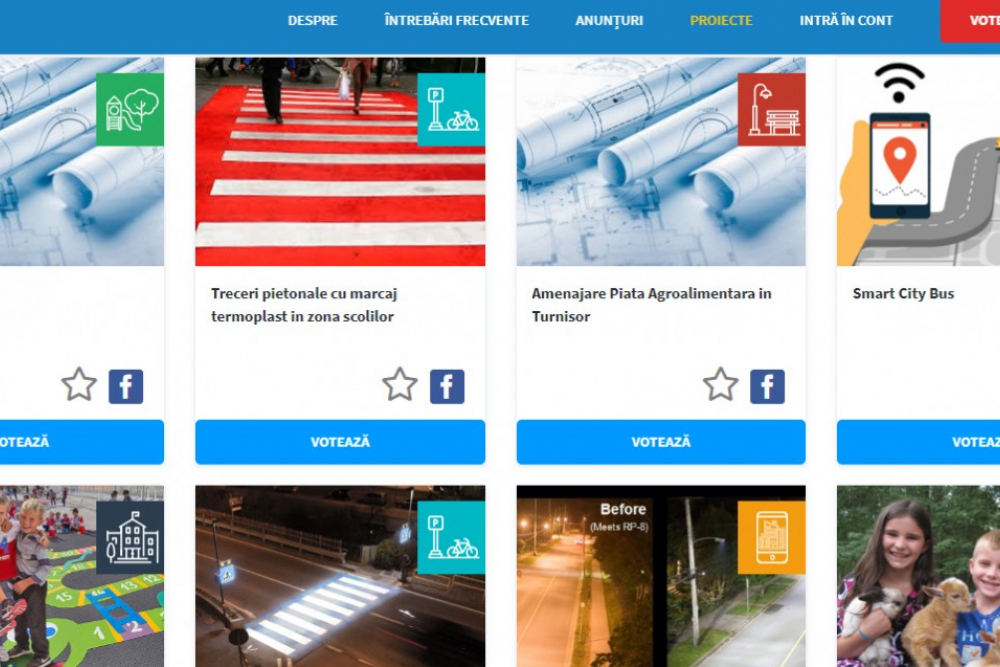Screen dimensions: 1000x667
Task: Click Facebook icon on the leftmost card
Action: click(126, 386)
